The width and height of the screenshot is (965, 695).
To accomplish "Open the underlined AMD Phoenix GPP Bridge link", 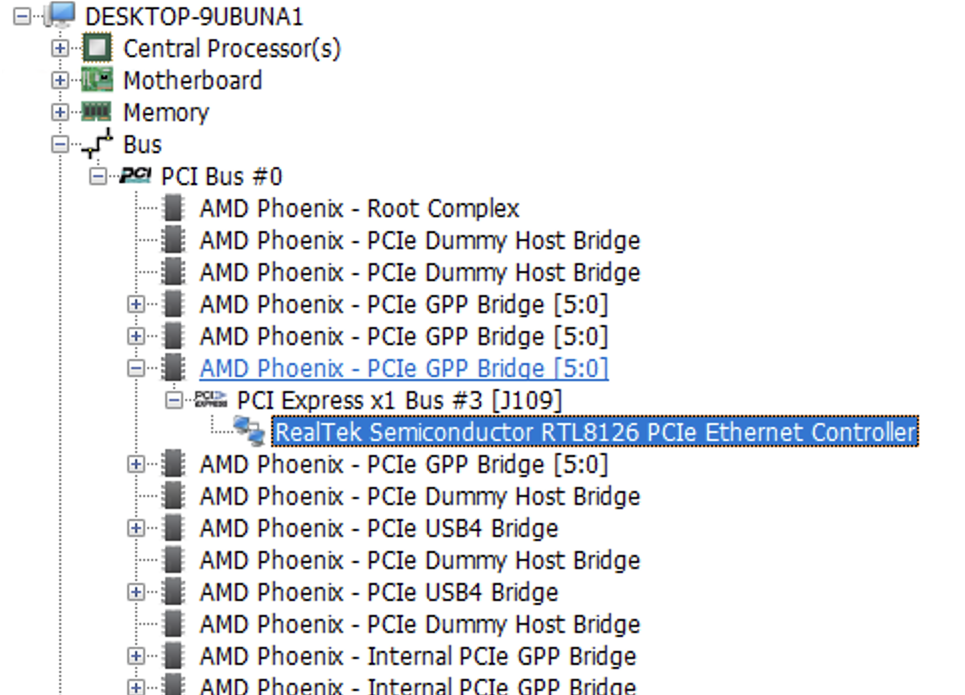I will click(x=404, y=368).
